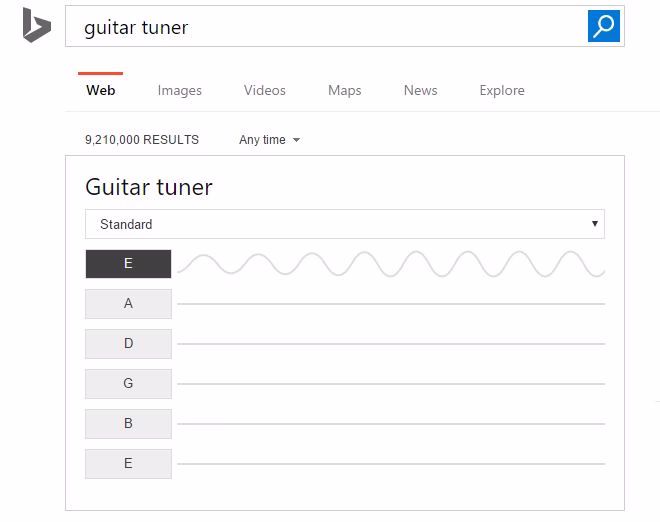Go to the News tab

(x=420, y=91)
